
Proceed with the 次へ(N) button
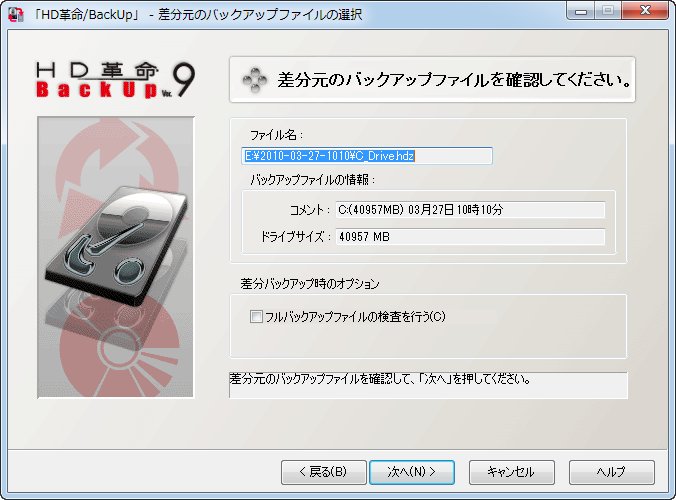(412, 472)
